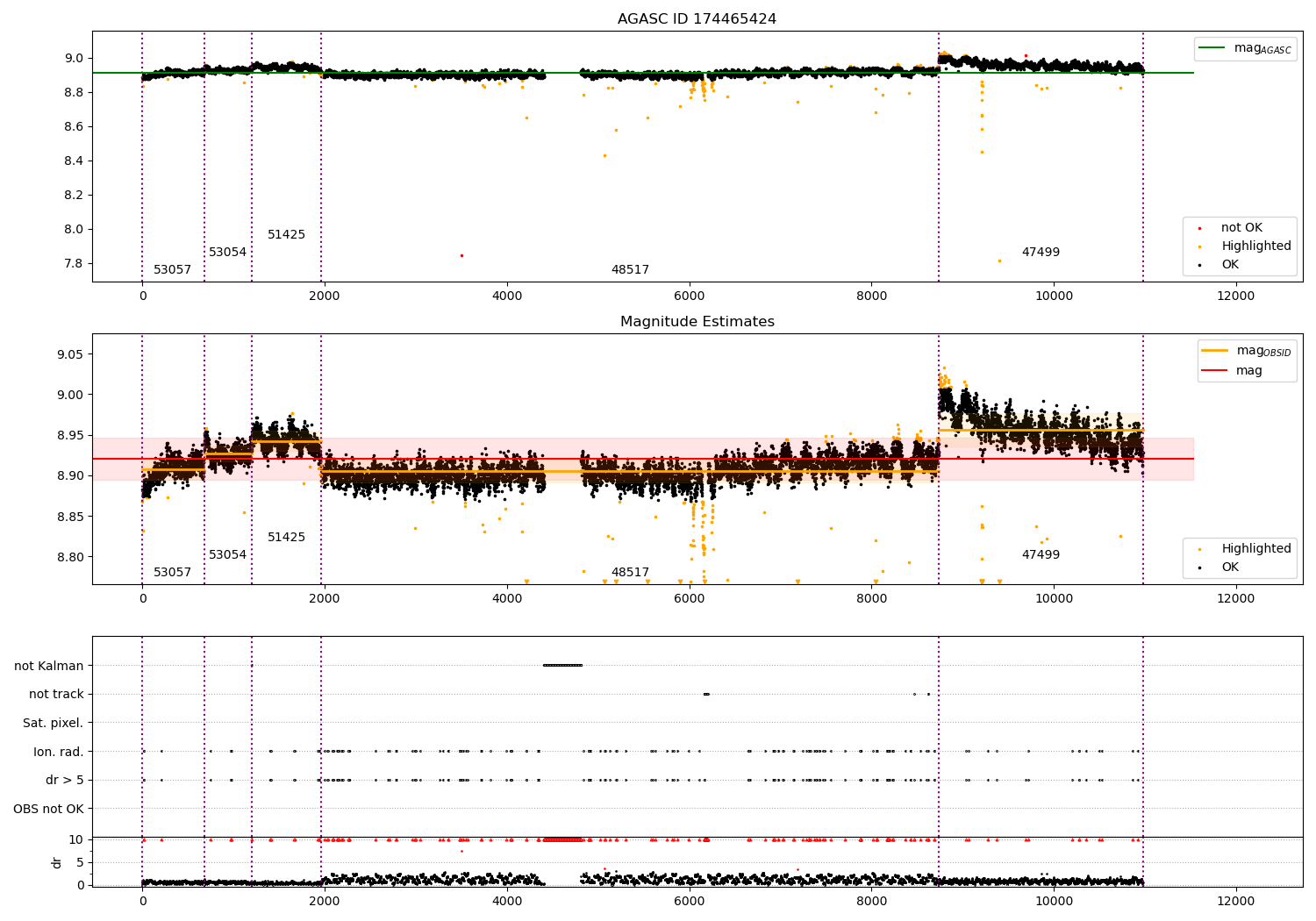
Task: Click the 5 tick on the dr axis
Action: 80,863
